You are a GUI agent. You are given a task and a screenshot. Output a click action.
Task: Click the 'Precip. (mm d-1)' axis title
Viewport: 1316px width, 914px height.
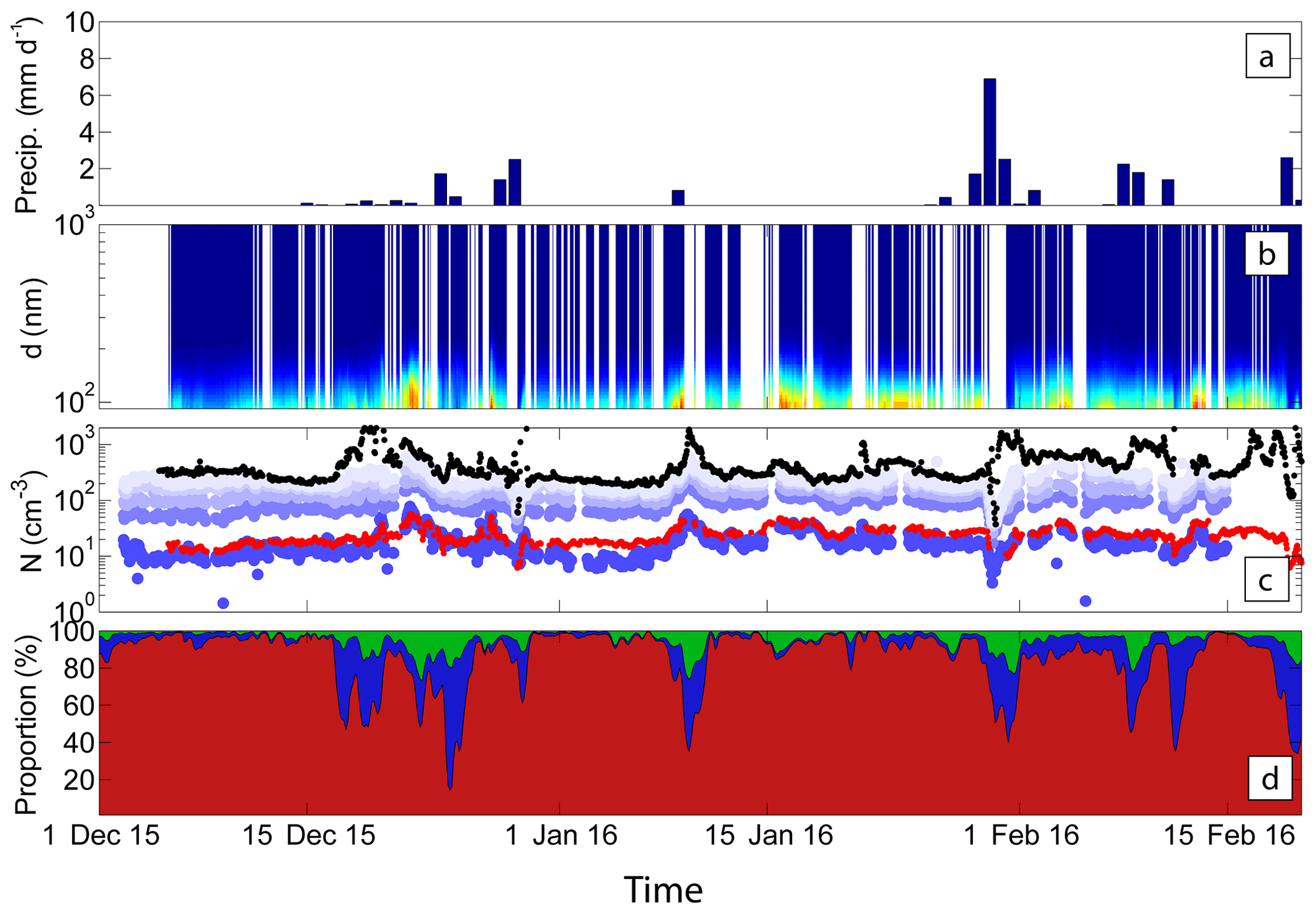[27, 115]
